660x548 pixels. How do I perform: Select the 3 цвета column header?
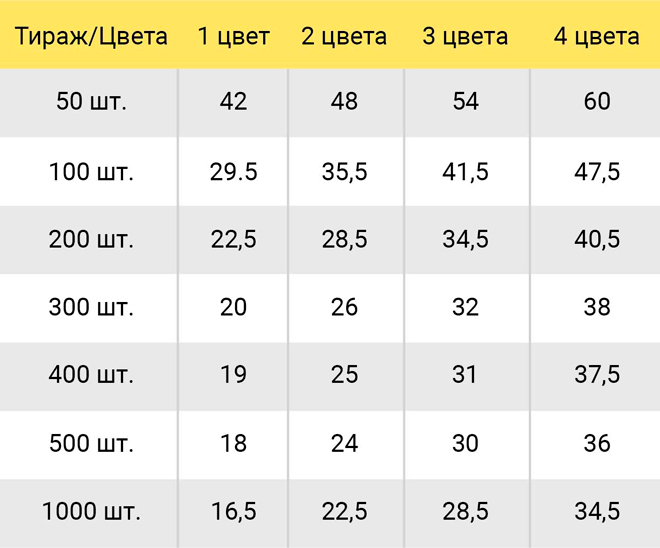point(465,36)
